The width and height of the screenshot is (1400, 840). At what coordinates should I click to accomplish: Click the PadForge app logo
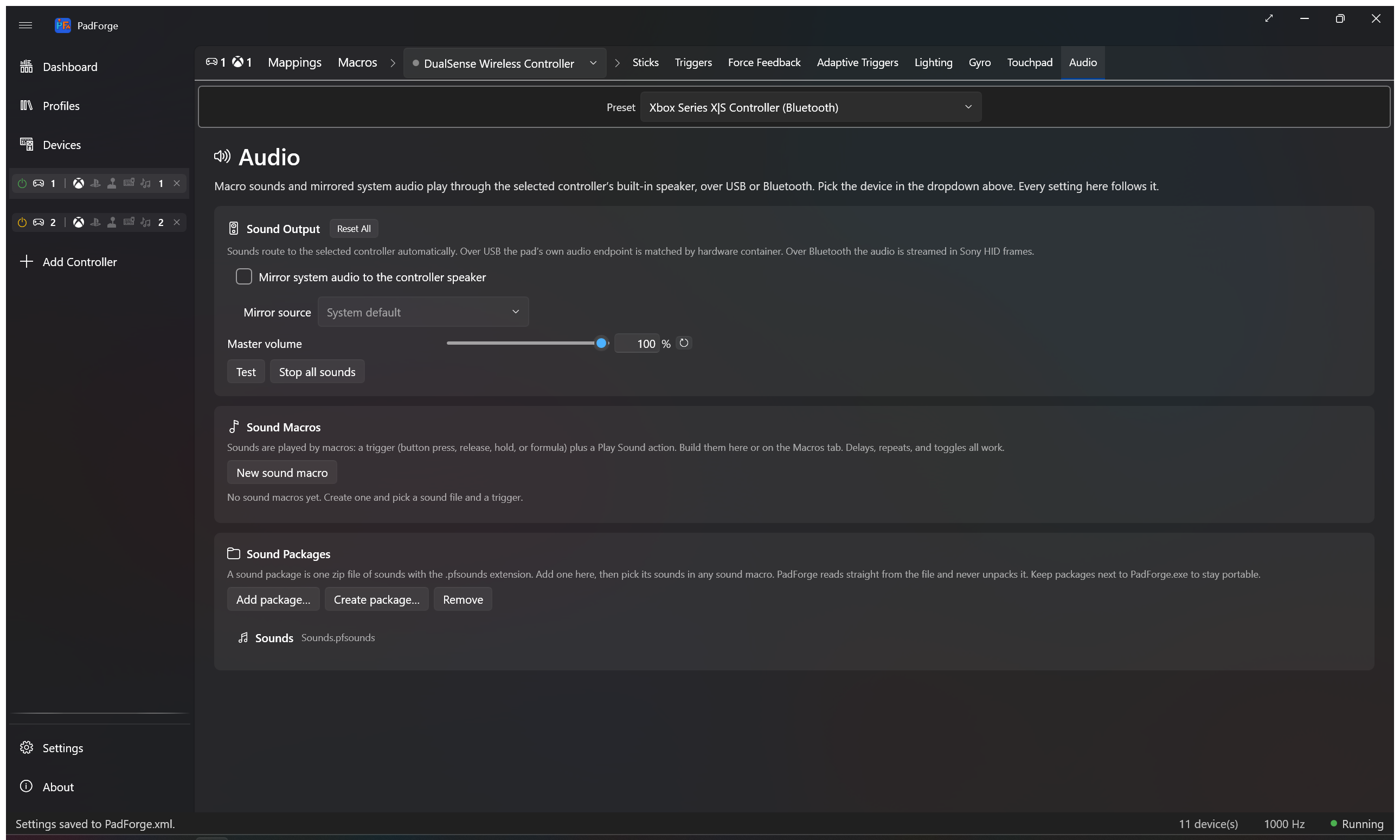[62, 25]
